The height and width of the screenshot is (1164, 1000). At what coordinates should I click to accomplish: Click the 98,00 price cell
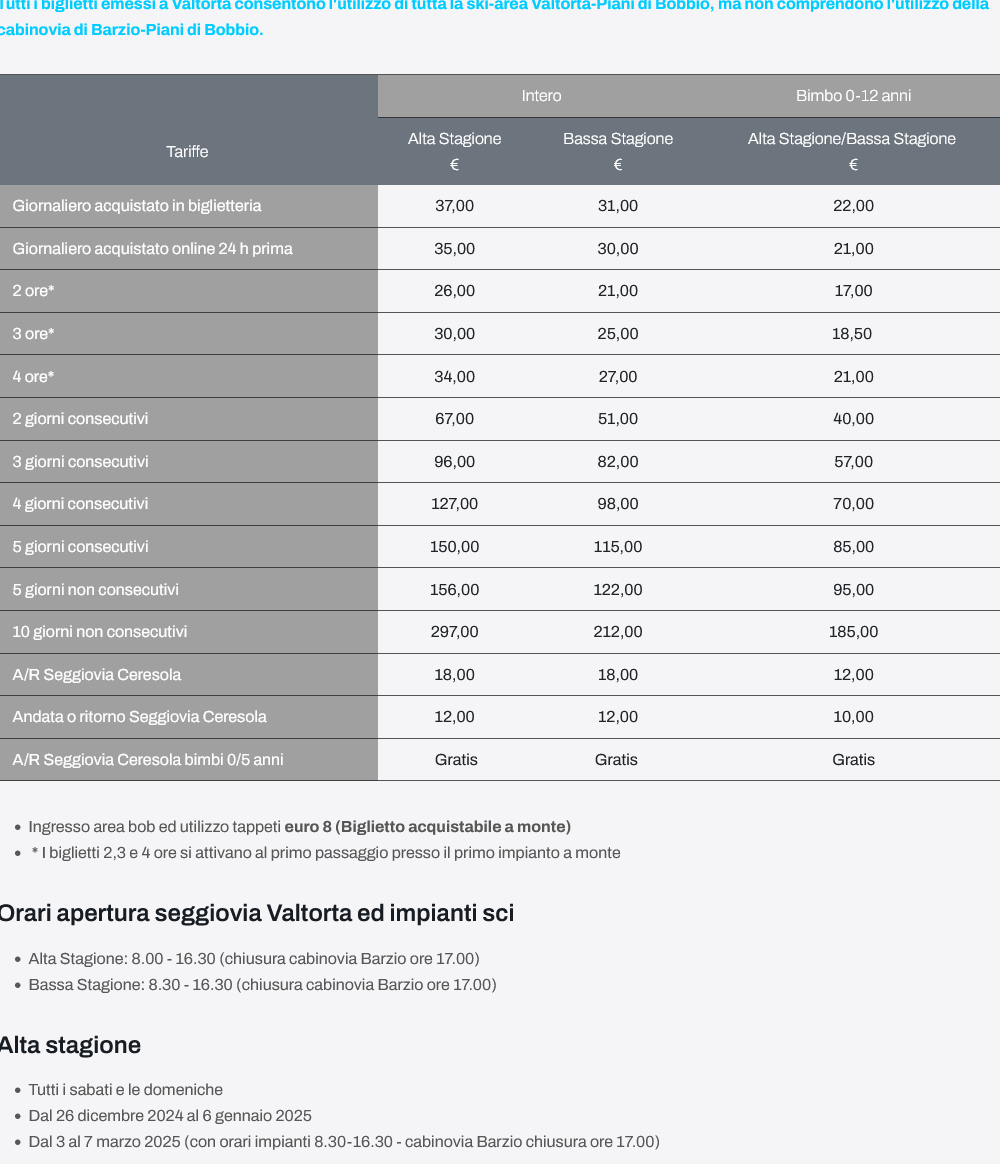click(618, 504)
